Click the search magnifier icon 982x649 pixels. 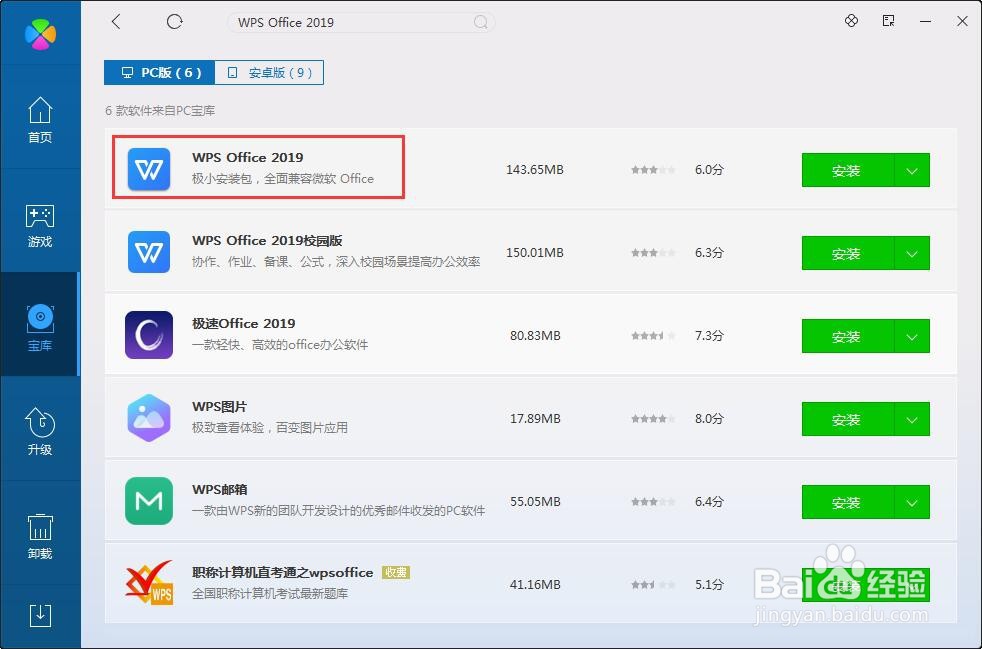click(480, 23)
